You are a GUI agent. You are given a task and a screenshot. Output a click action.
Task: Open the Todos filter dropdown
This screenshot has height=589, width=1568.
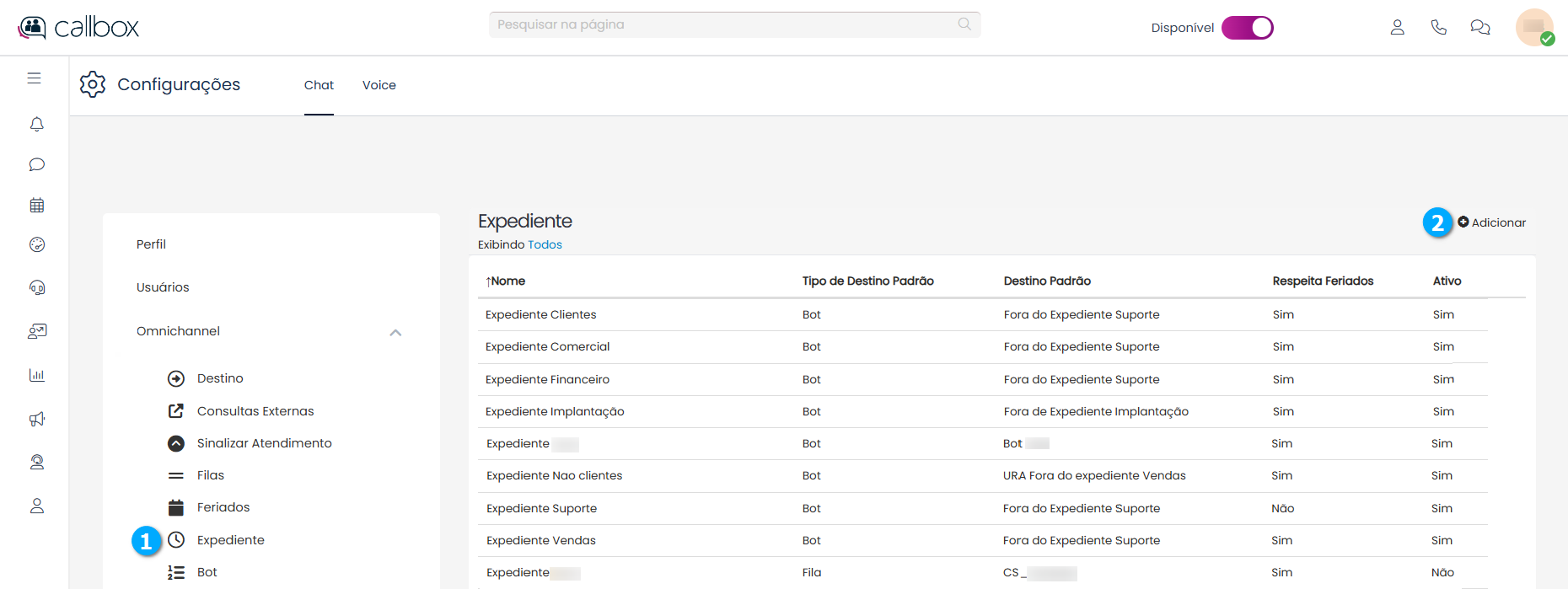click(545, 245)
